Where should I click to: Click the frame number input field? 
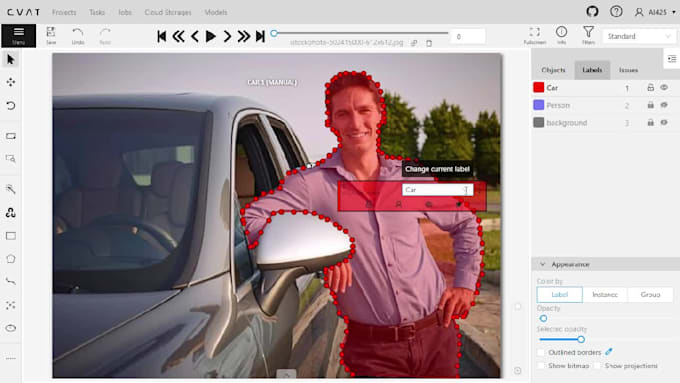coord(468,36)
